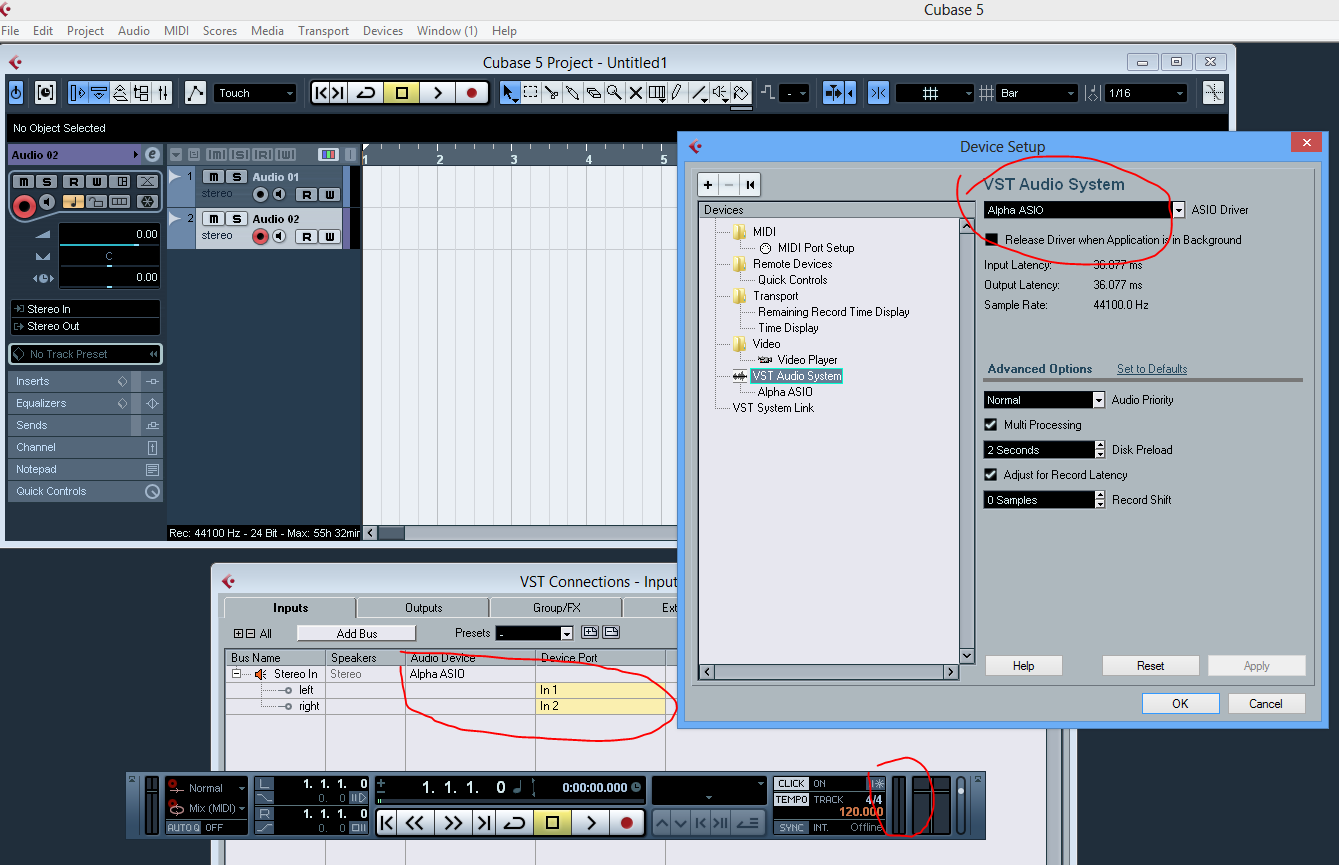The image size is (1339, 865).
Task: Open the Stereo Out output routing
Action: pyautogui.click(x=85, y=326)
